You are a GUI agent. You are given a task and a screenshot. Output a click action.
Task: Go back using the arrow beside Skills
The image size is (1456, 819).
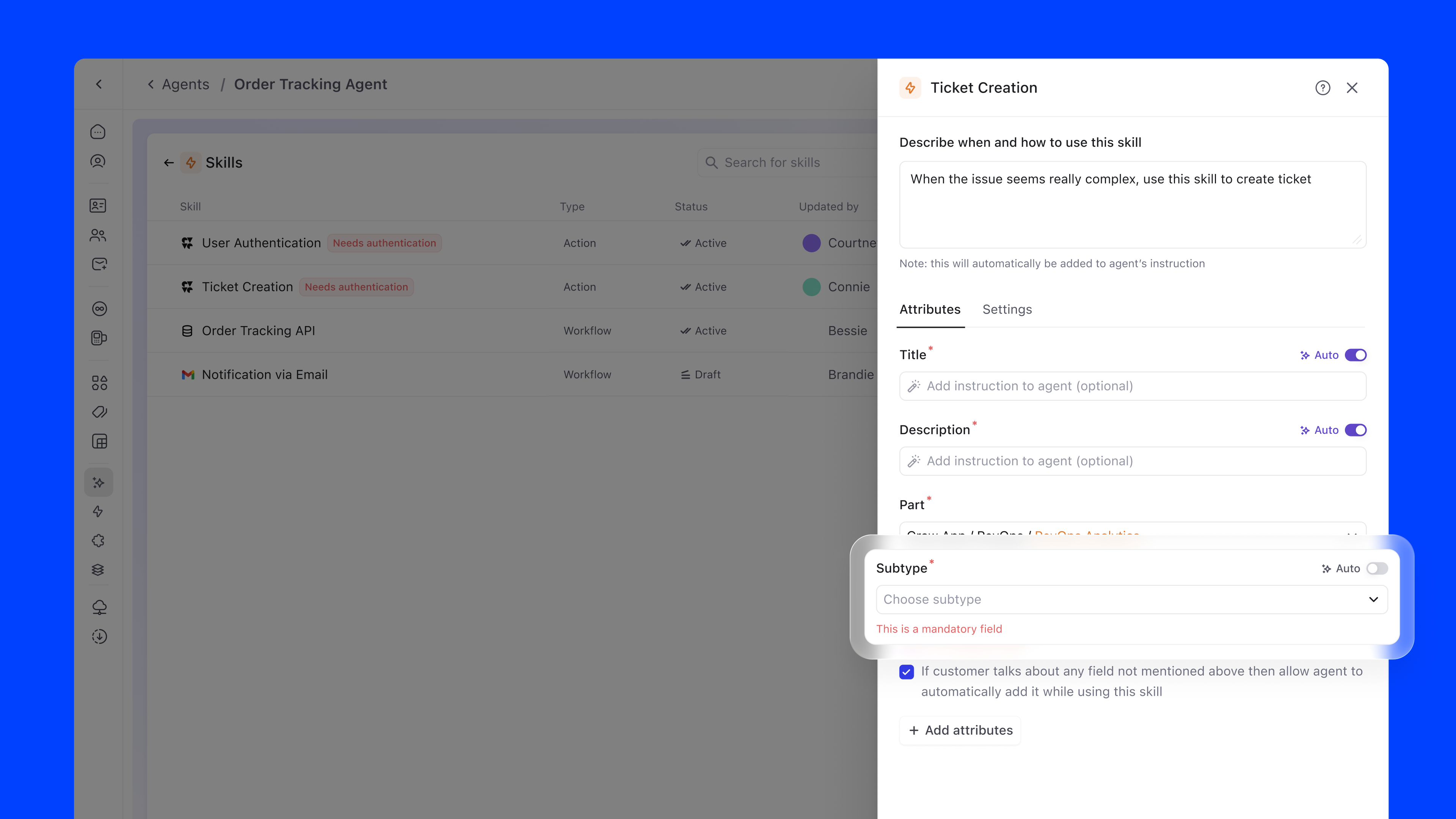pos(168,163)
